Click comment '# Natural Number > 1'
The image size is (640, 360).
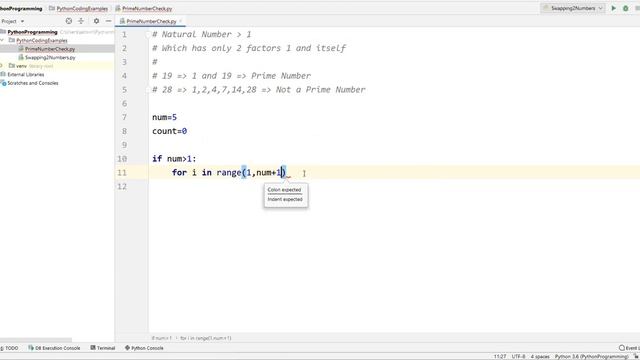coord(202,34)
